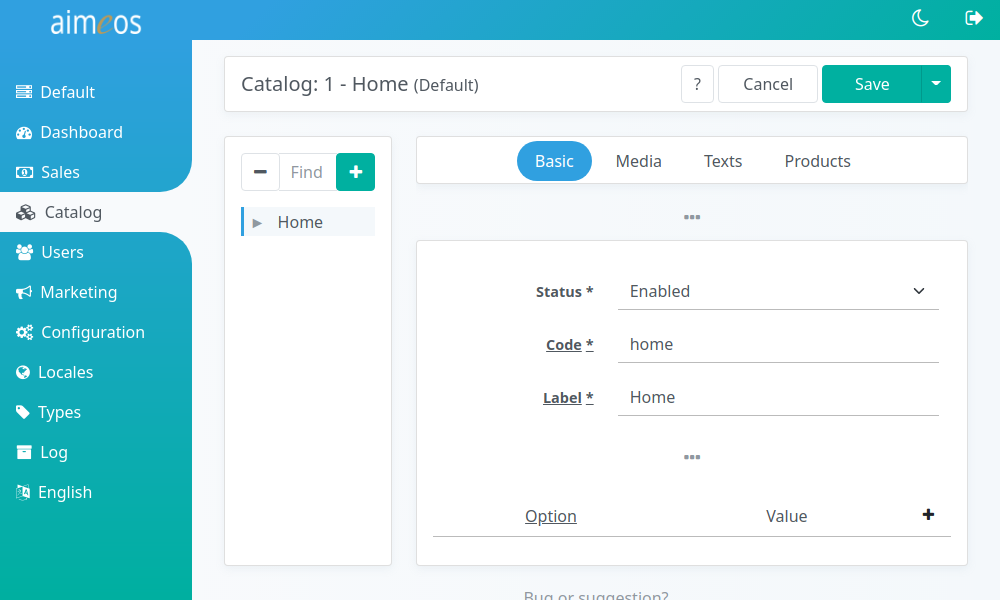Open the Log menu item
1000x600 pixels.
(x=96, y=452)
